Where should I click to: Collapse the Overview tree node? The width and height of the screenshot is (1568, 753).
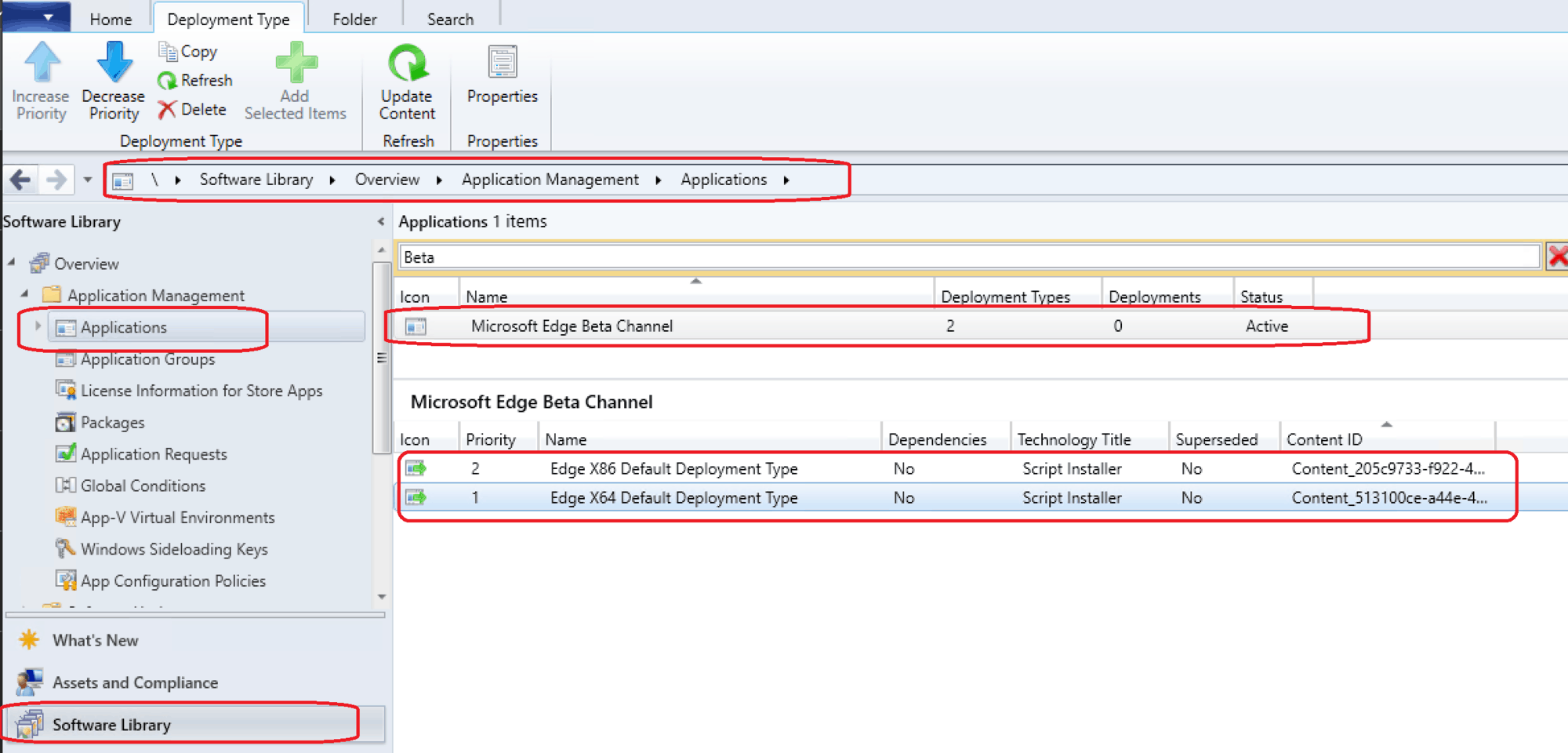pyautogui.click(x=12, y=262)
